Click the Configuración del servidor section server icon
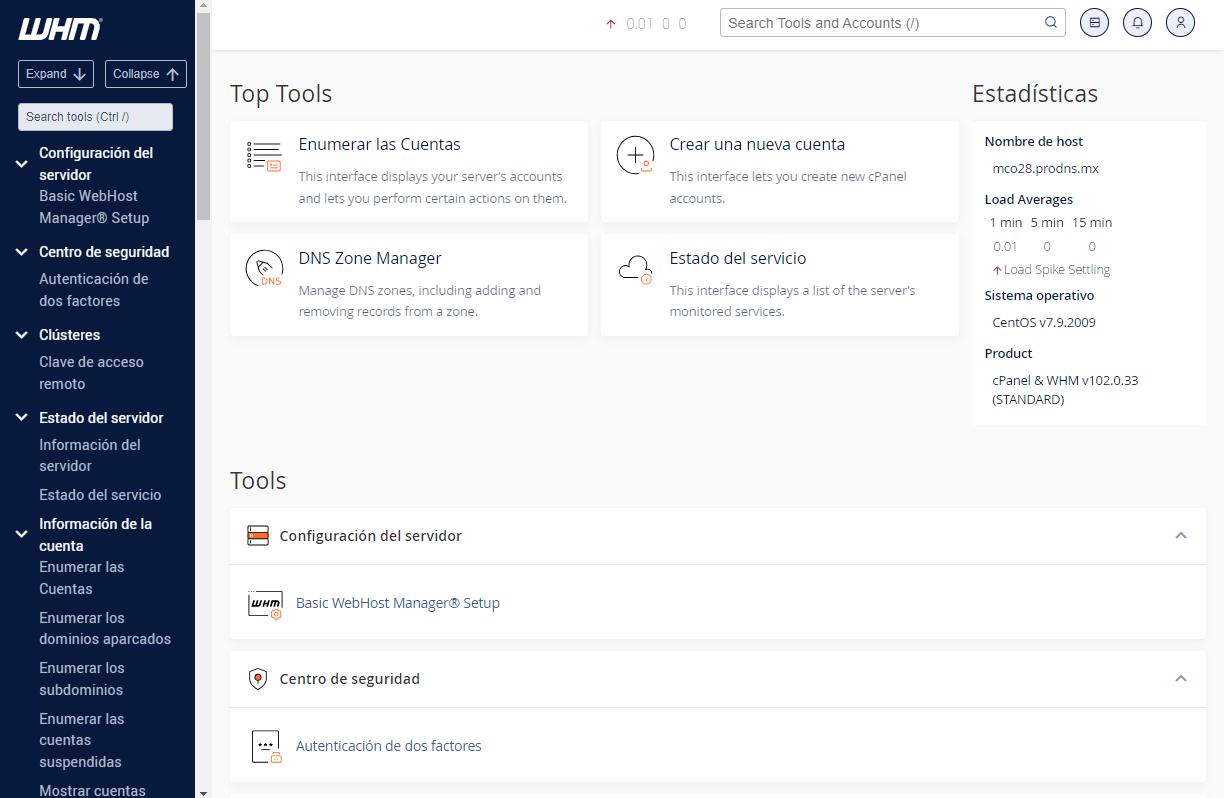This screenshot has width=1224, height=798. pyautogui.click(x=258, y=536)
